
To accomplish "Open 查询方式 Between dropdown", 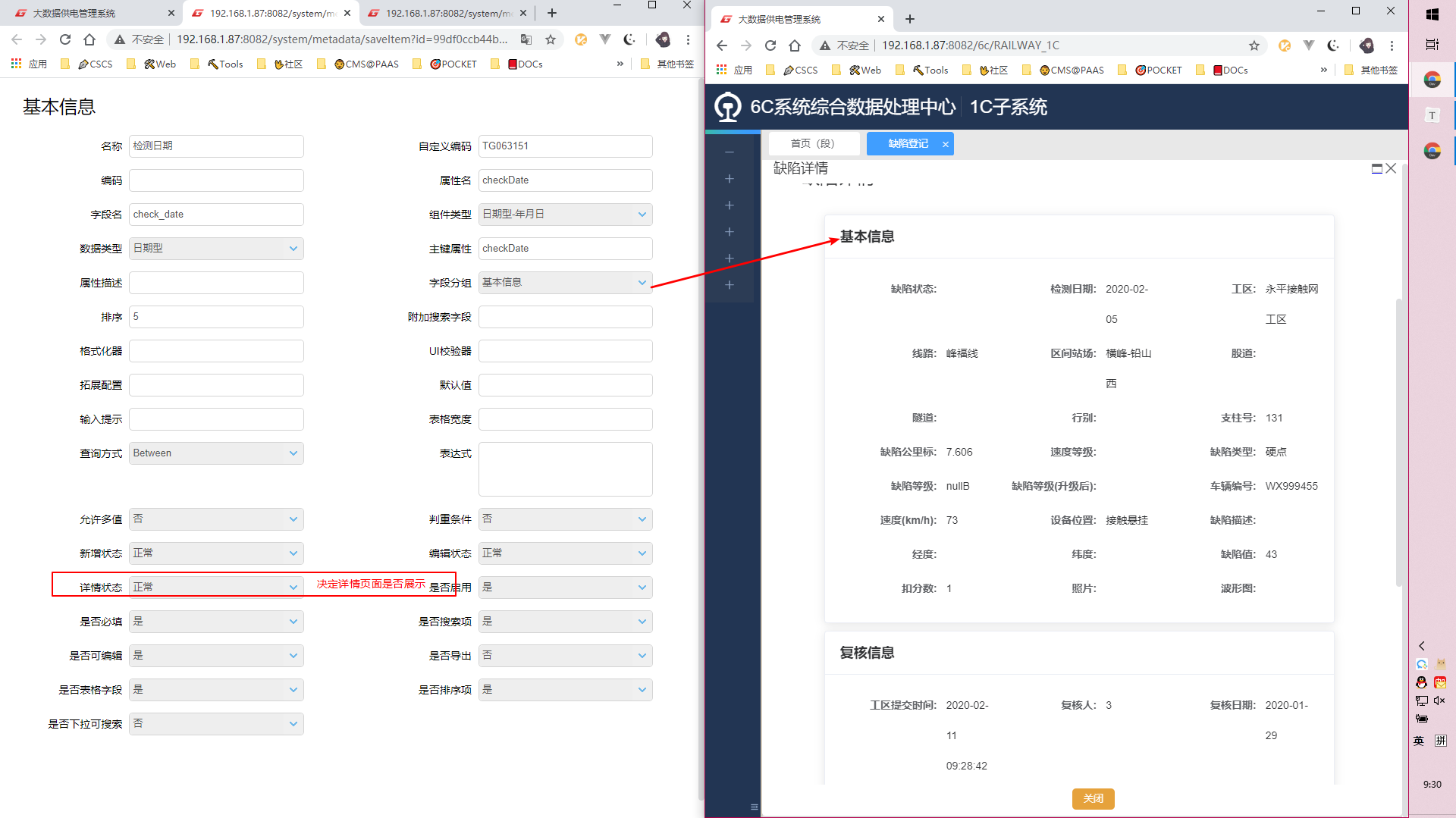I will point(216,453).
